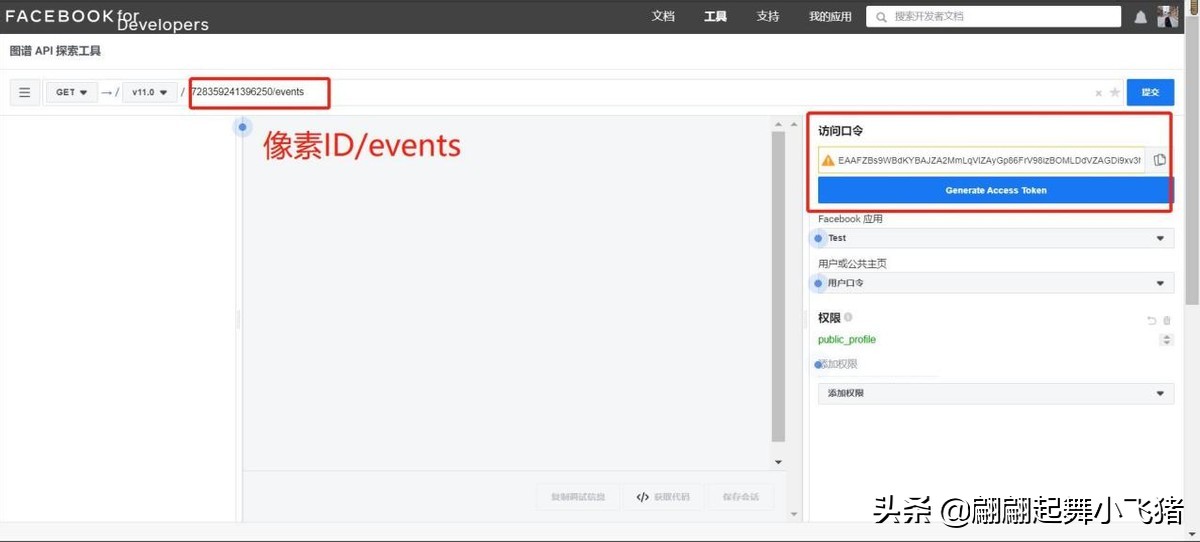Screen dimensions: 1200x542
Task: Click the trash icon for permissions
Action: point(1166,320)
